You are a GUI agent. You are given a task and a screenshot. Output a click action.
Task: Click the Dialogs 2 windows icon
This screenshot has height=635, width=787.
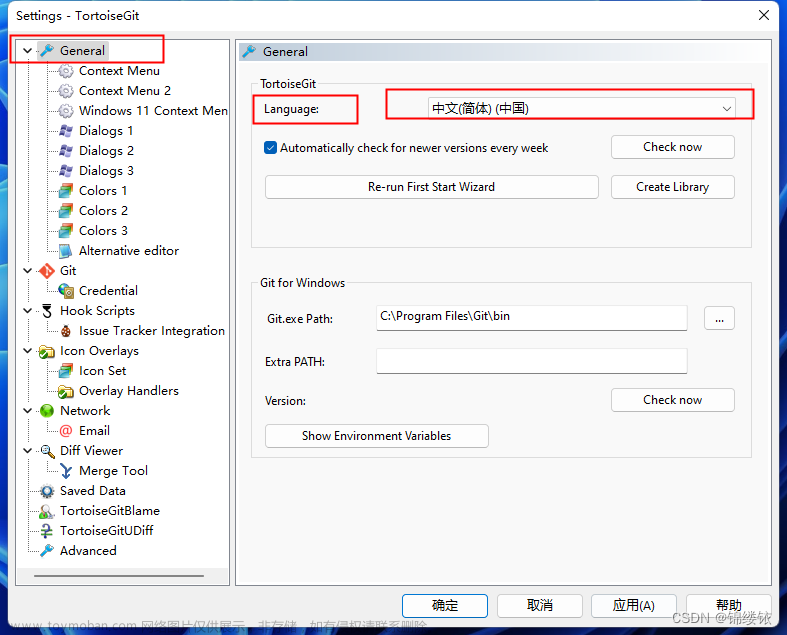66,151
